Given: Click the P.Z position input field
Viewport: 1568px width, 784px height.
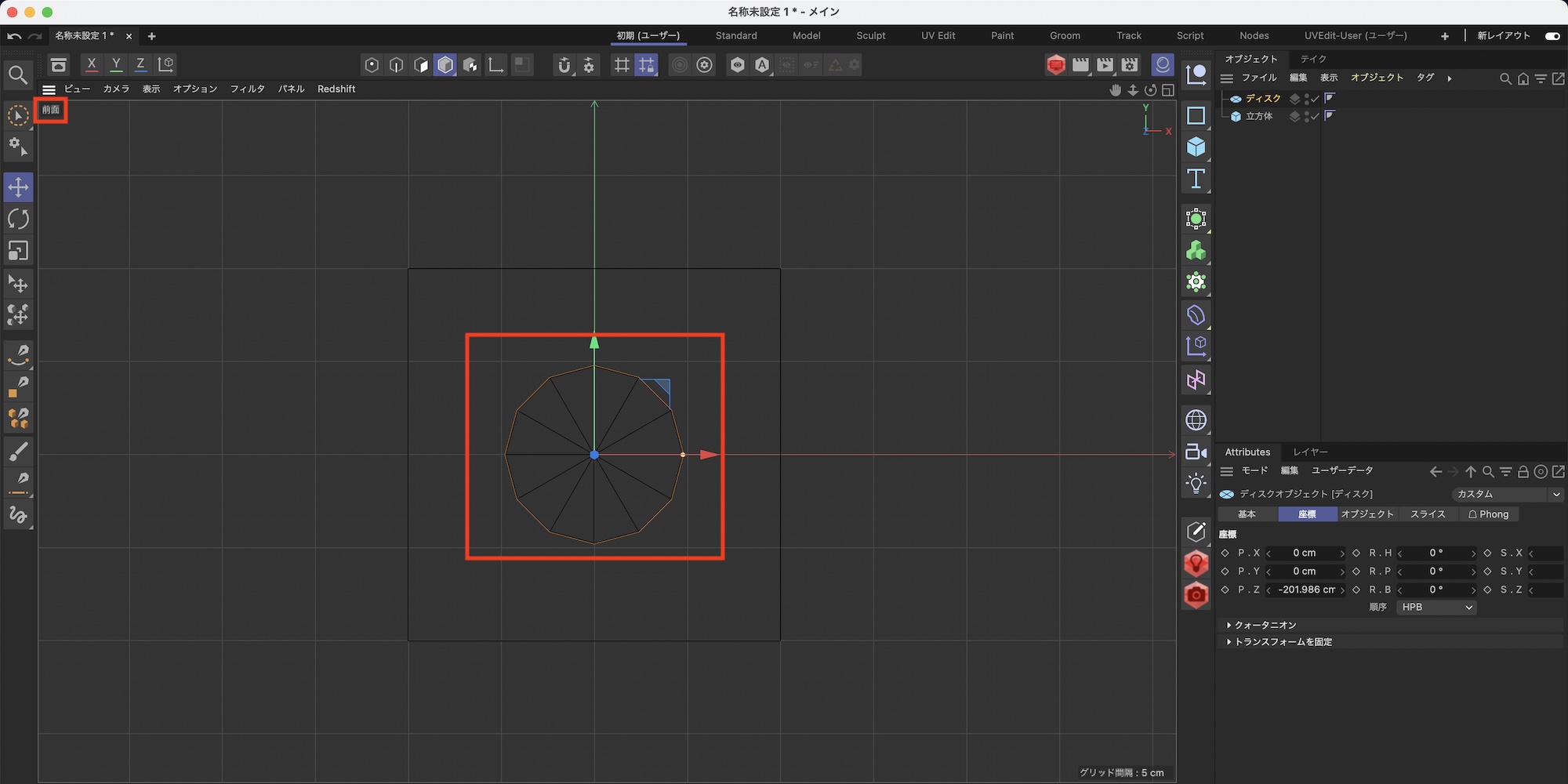Looking at the screenshot, I should [x=1305, y=590].
